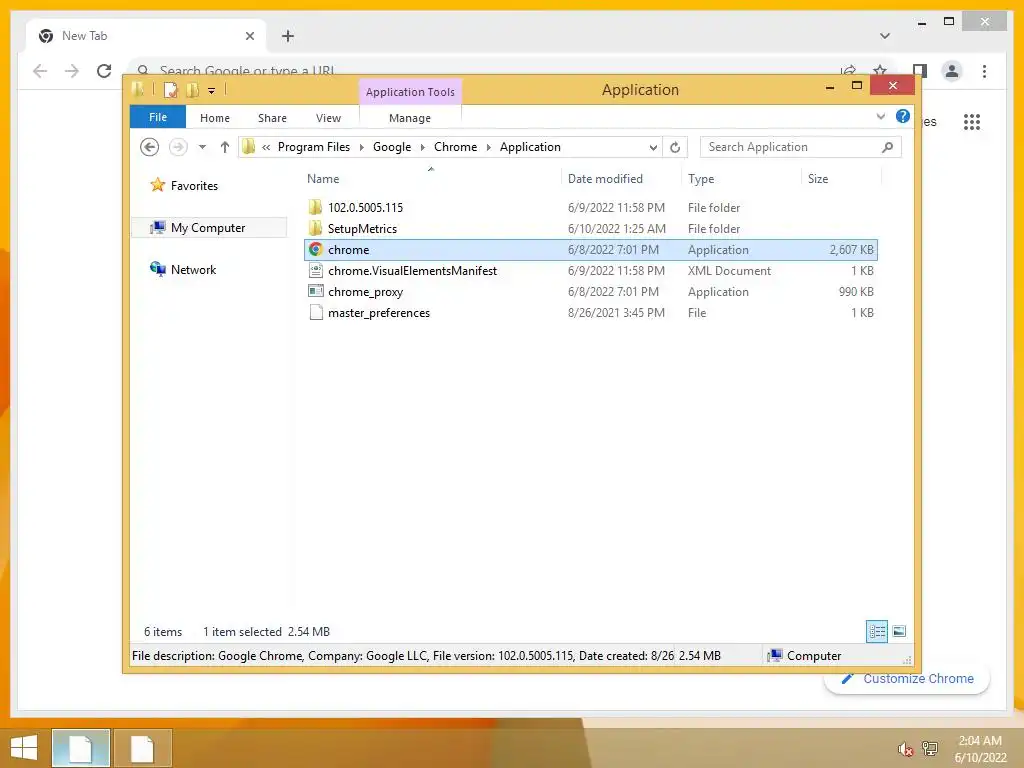1024x768 pixels.
Task: Open Explorer help question mark icon
Action: pyautogui.click(x=903, y=117)
